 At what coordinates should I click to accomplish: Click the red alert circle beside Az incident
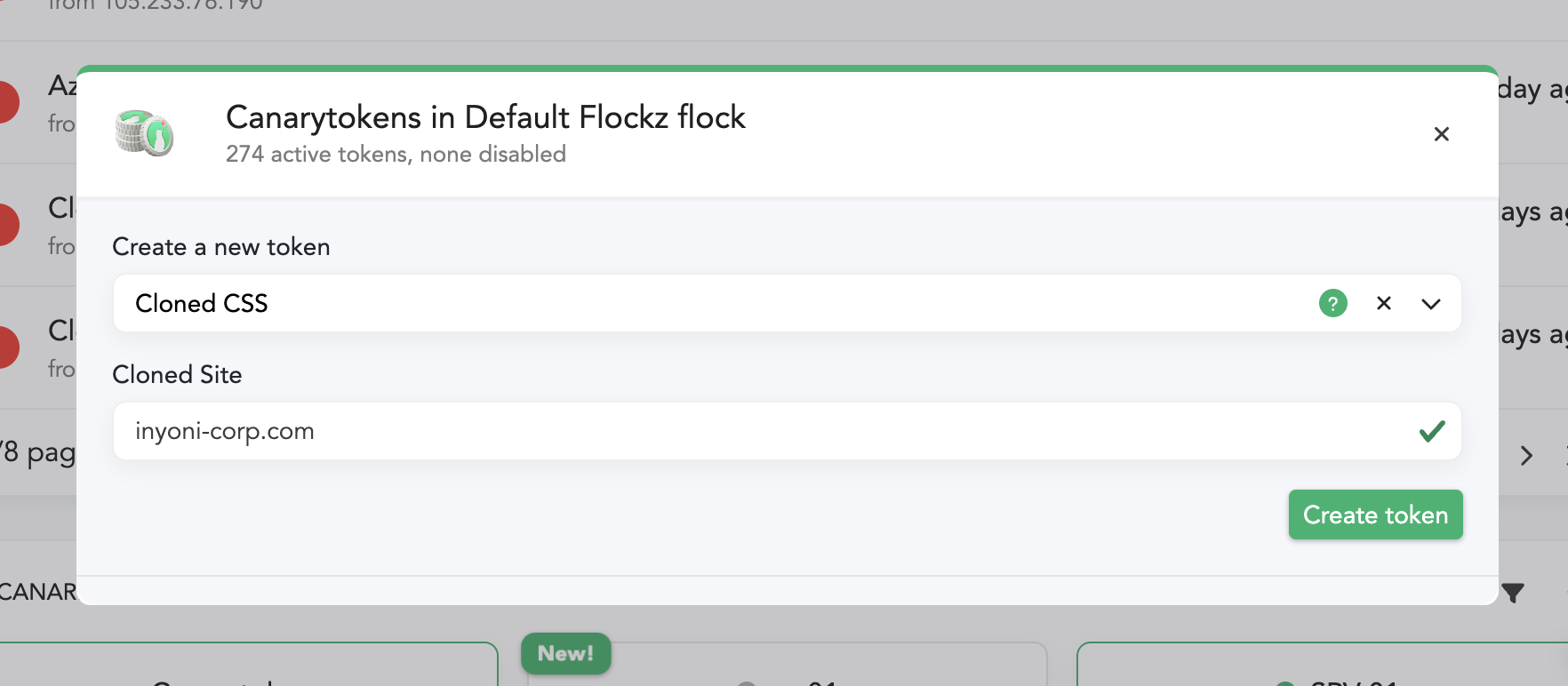(x=5, y=102)
